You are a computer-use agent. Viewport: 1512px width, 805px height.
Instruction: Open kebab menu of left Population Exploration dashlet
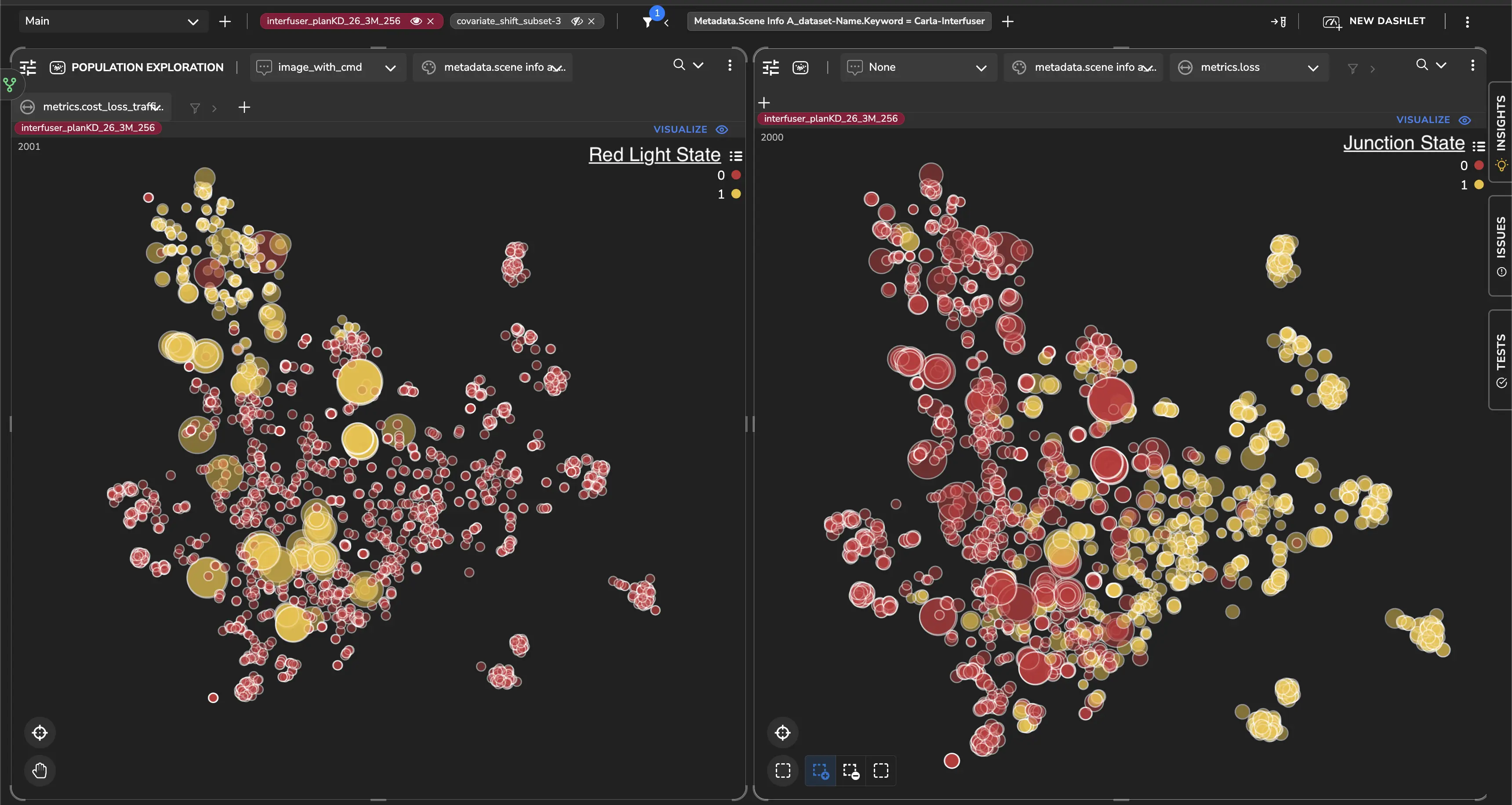(x=730, y=65)
